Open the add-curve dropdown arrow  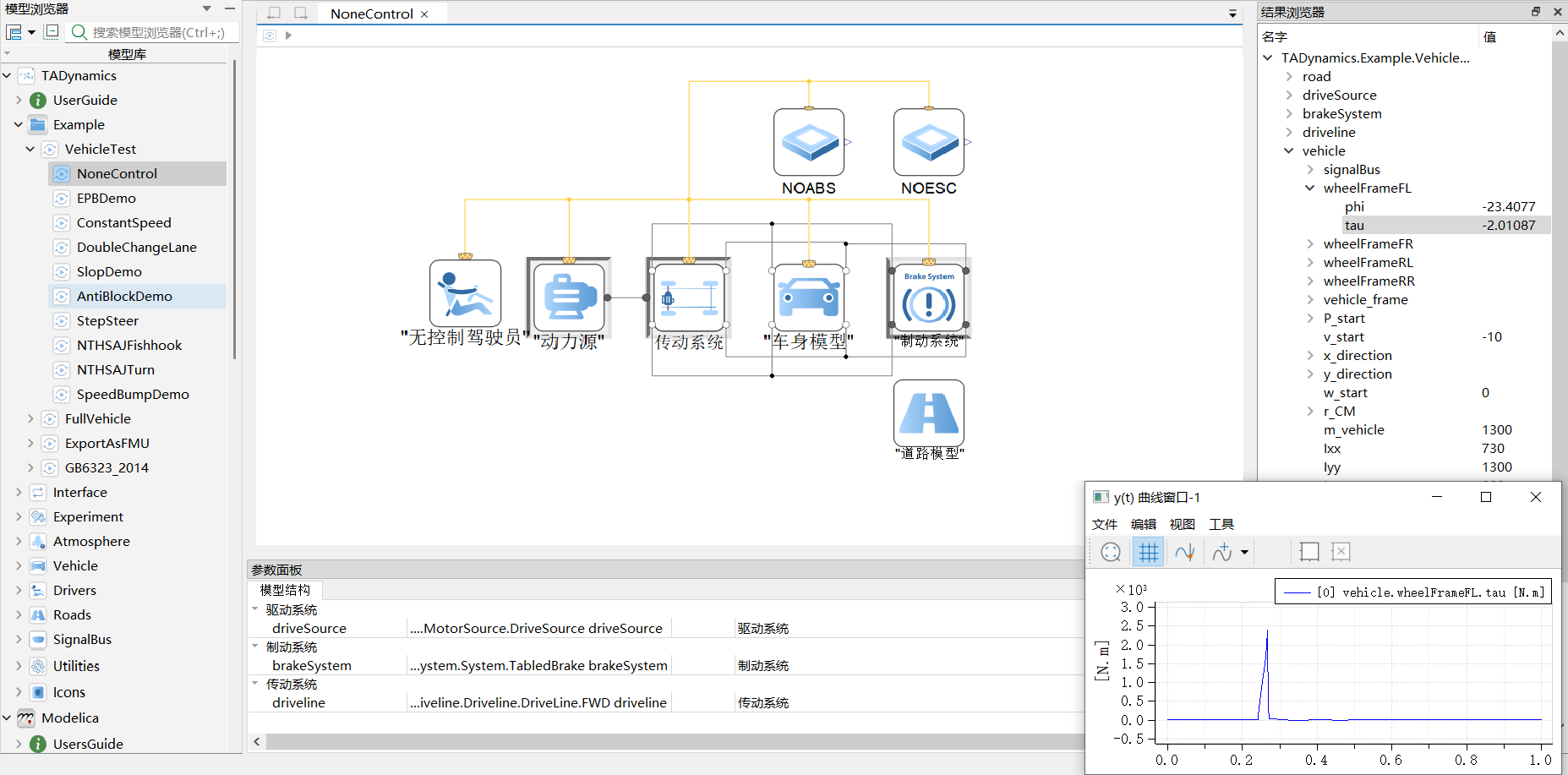click(1244, 553)
